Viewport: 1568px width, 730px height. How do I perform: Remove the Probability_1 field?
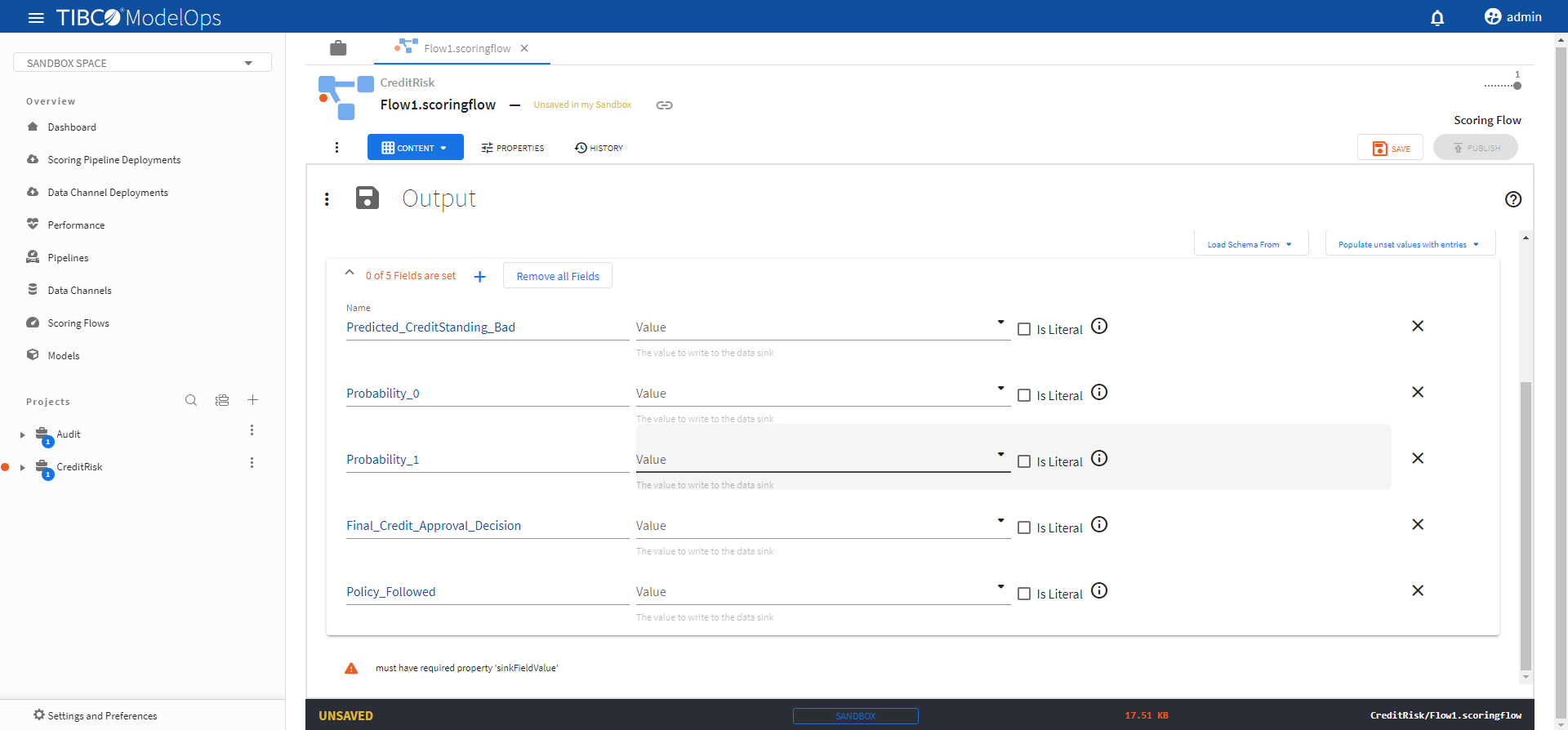pyautogui.click(x=1418, y=458)
